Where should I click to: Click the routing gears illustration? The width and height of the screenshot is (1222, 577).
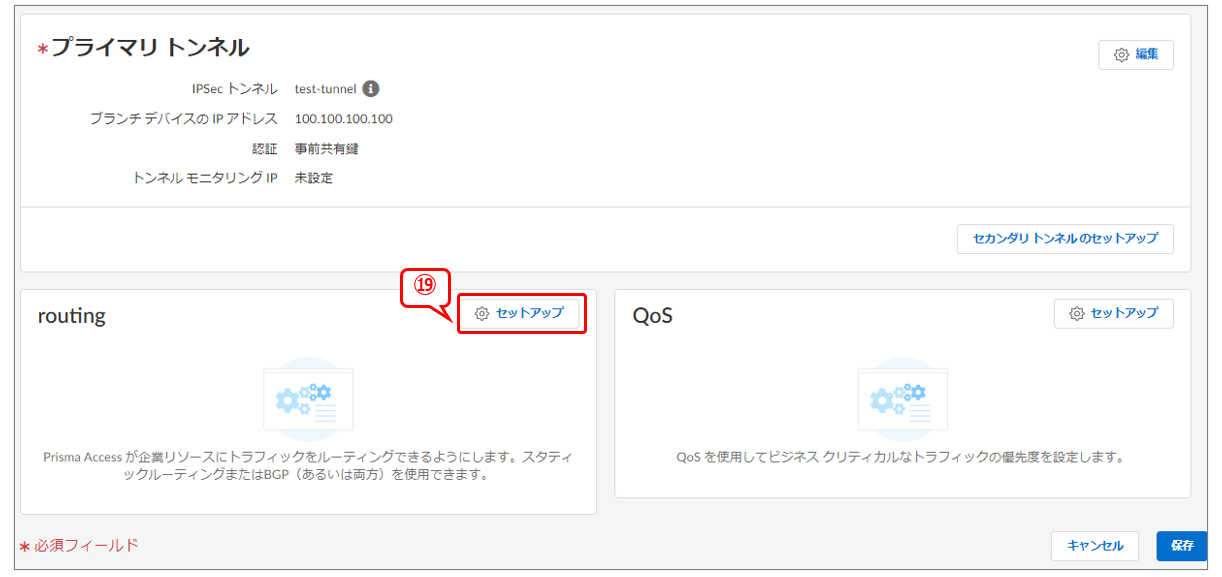(x=308, y=399)
